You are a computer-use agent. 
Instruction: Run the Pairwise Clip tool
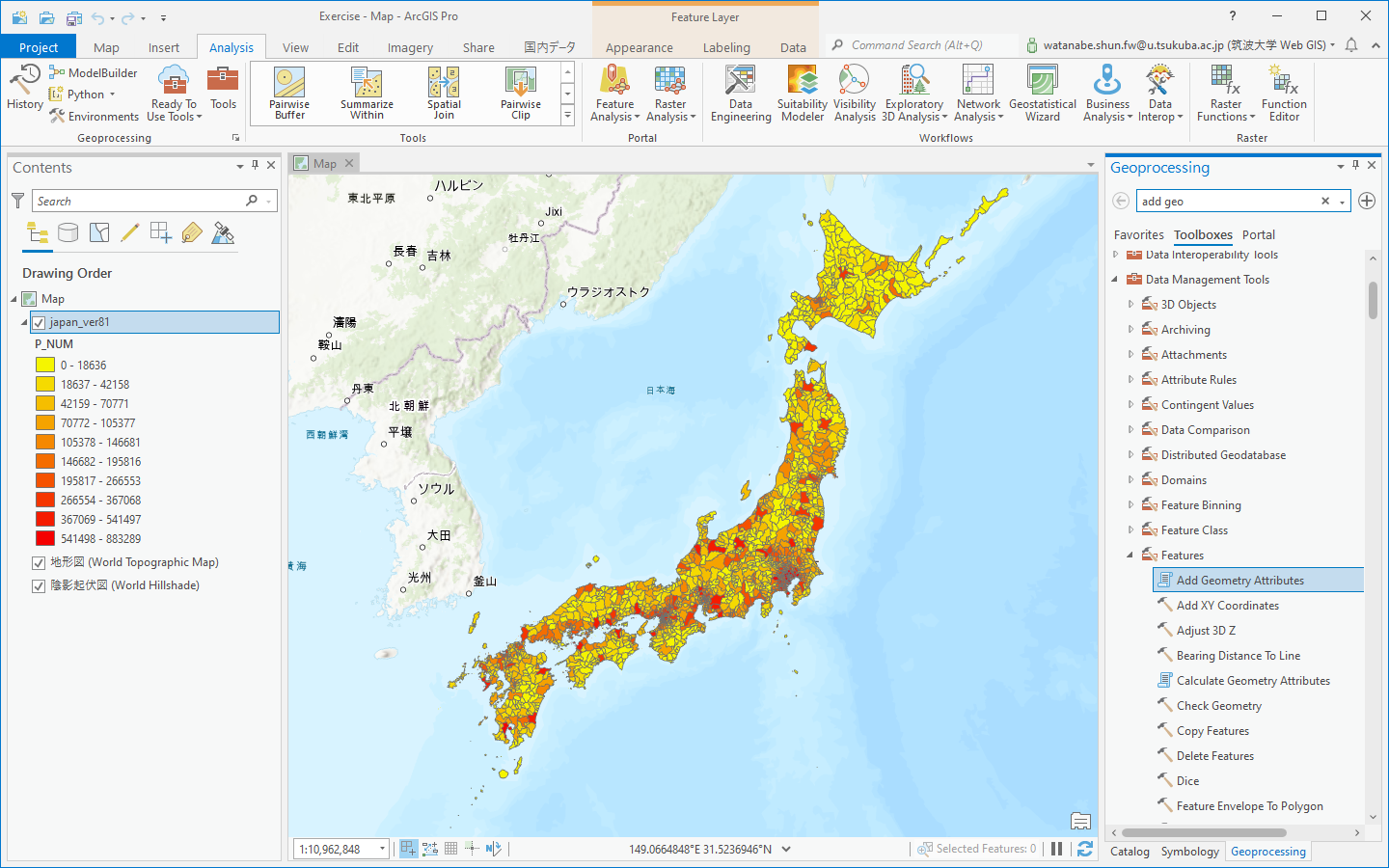(521, 94)
